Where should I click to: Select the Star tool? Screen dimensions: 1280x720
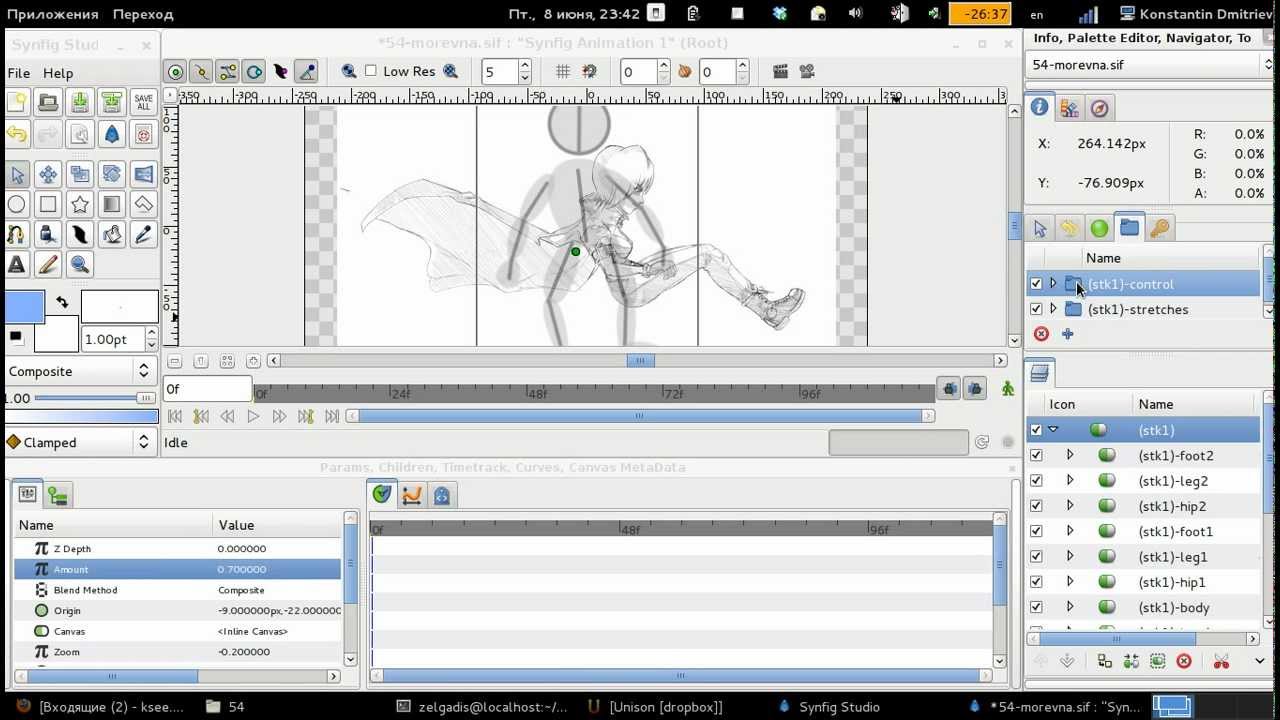pos(80,205)
